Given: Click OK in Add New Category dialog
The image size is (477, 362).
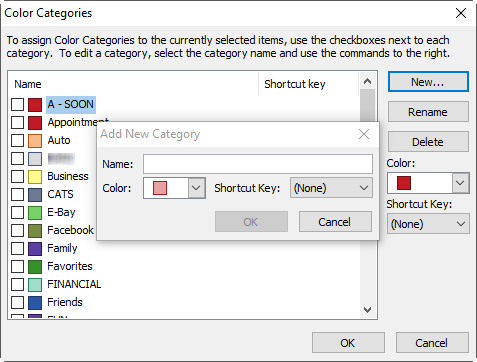Looking at the screenshot, I should [x=251, y=222].
